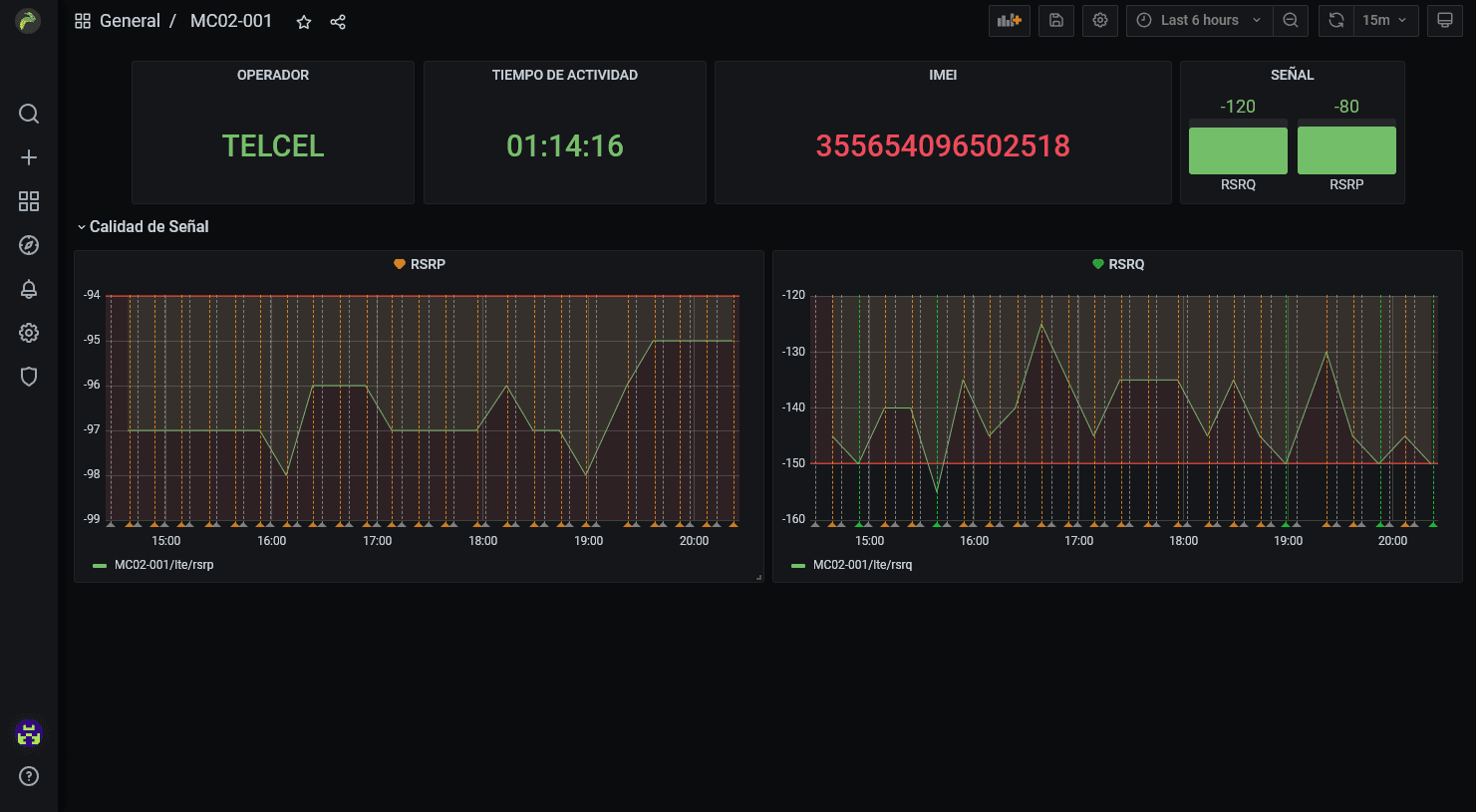The height and width of the screenshot is (812, 1476).
Task: Open the Search dashboards icon in sidebar
Action: pyautogui.click(x=29, y=114)
